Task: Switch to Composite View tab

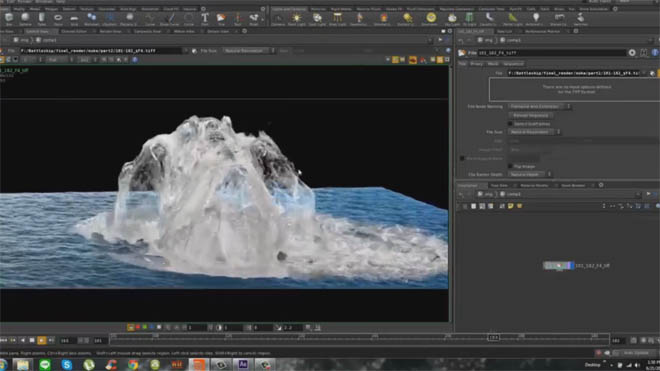Action: tap(147, 31)
